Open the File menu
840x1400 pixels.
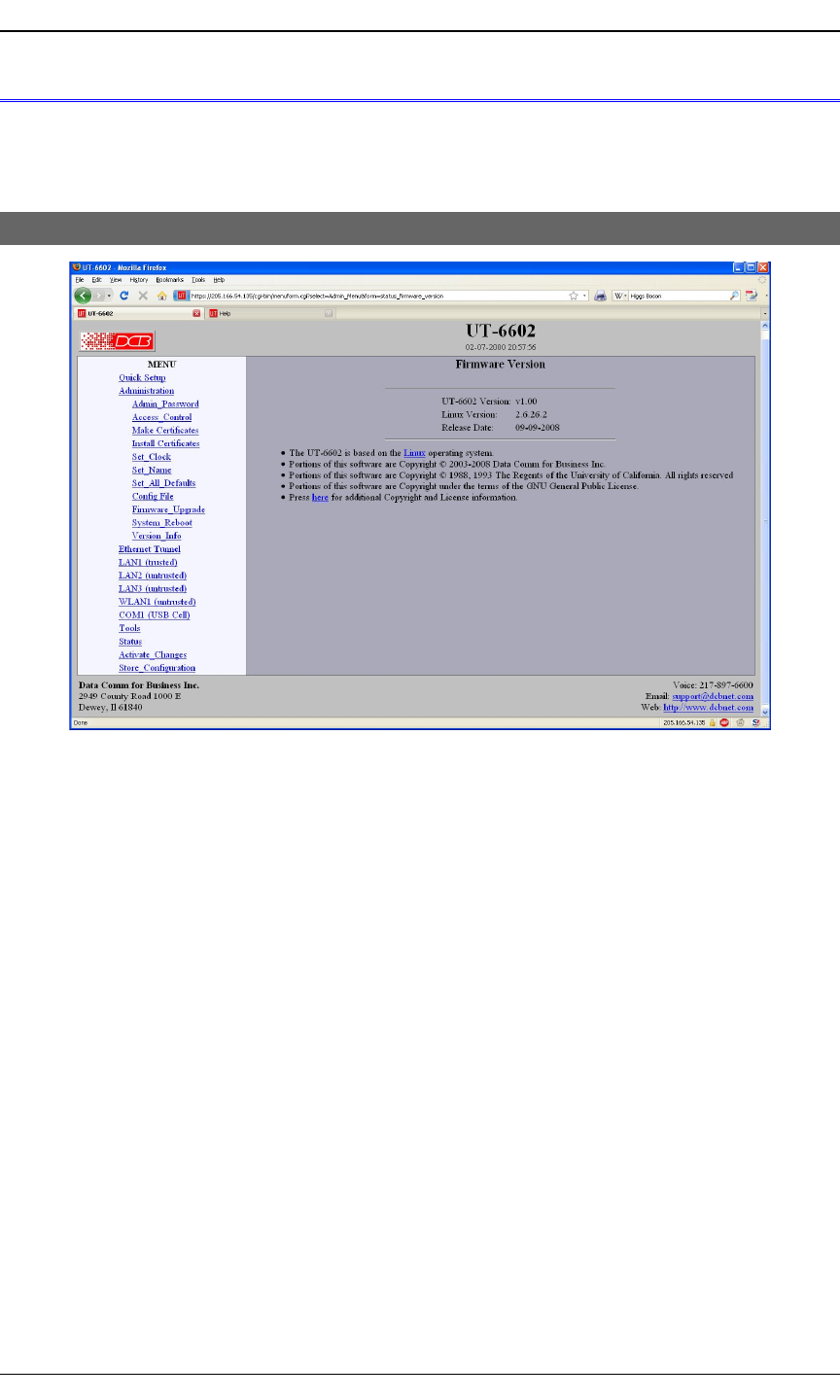pos(78,280)
